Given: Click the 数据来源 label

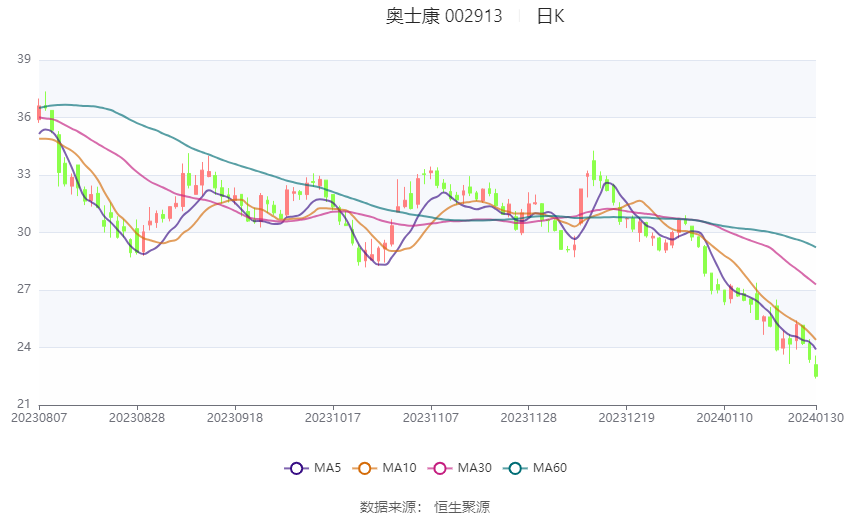Looking at the screenshot, I should 388,507.
